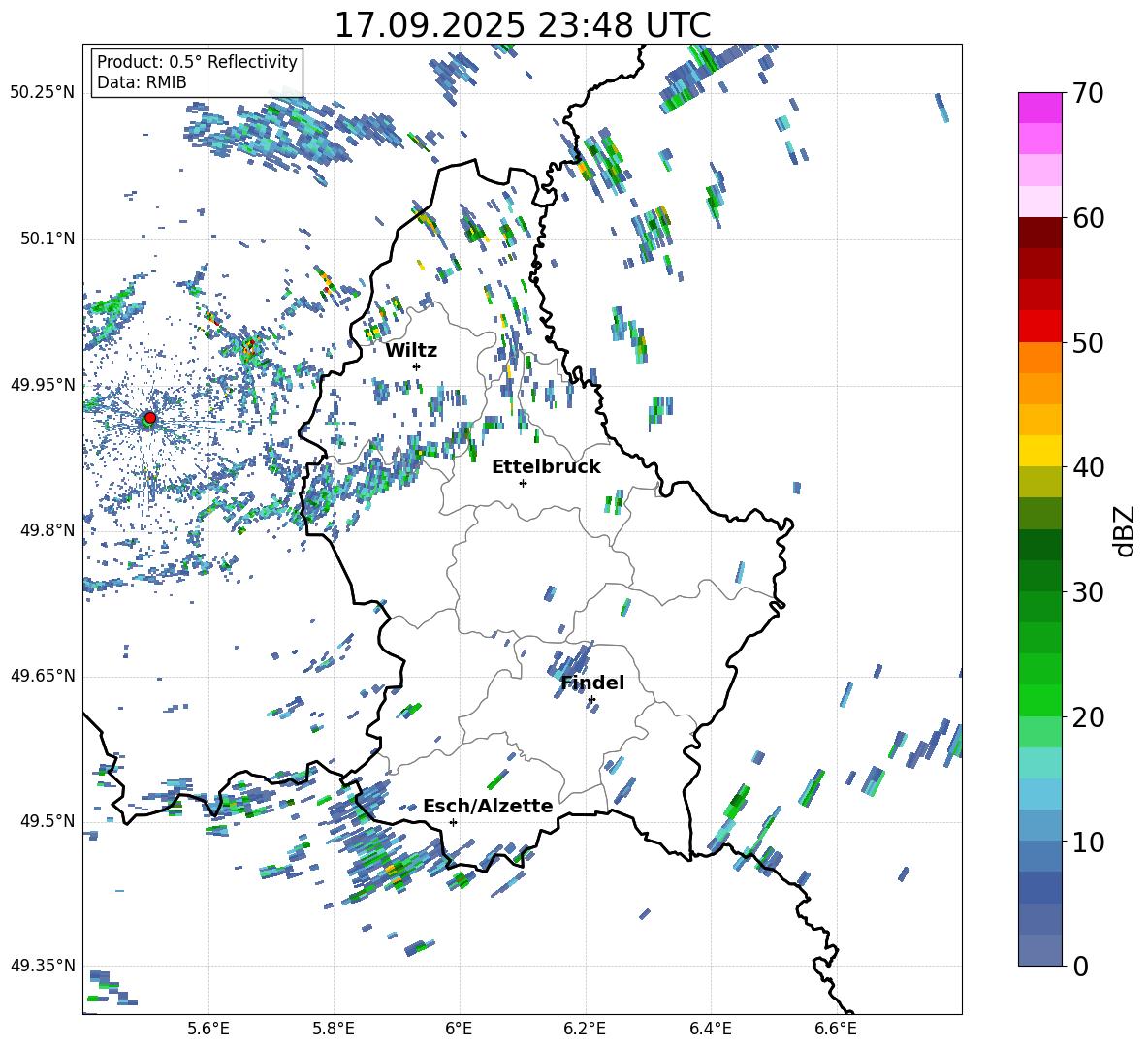Click the red radar site marker
The image size is (1148, 1048).
[149, 418]
